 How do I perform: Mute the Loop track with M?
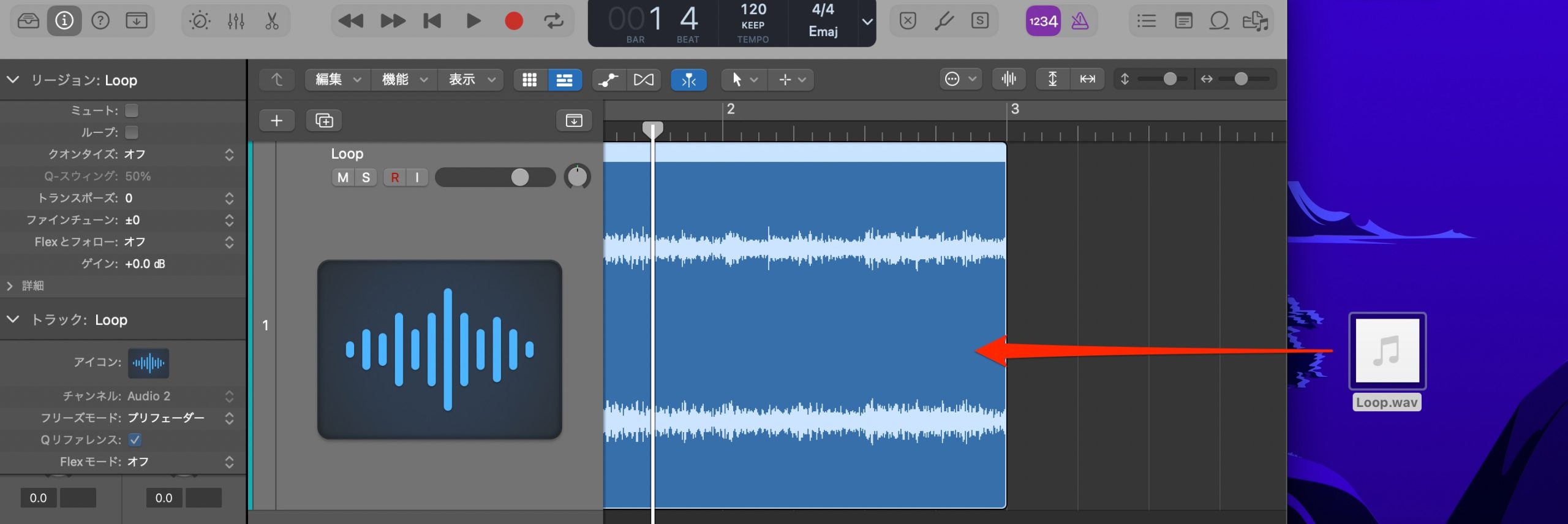(x=343, y=177)
